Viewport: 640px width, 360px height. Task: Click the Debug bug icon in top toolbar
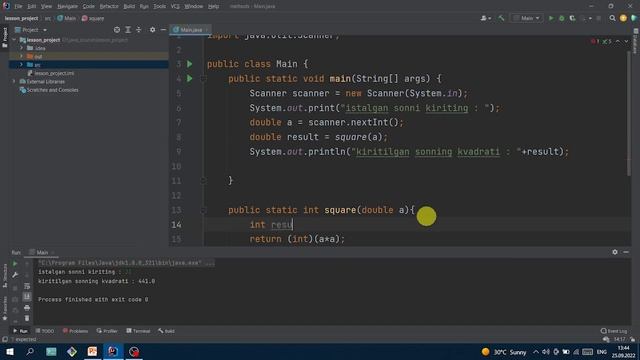pyautogui.click(x=562, y=18)
